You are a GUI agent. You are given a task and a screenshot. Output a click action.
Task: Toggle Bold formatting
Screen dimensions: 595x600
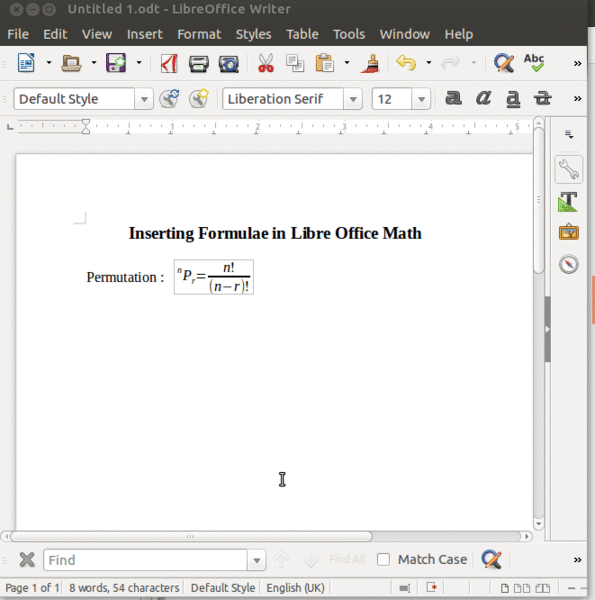tap(453, 98)
